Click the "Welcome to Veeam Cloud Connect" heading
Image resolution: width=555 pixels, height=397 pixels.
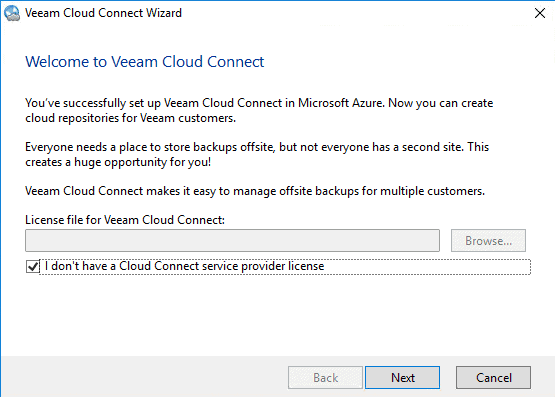(x=144, y=62)
